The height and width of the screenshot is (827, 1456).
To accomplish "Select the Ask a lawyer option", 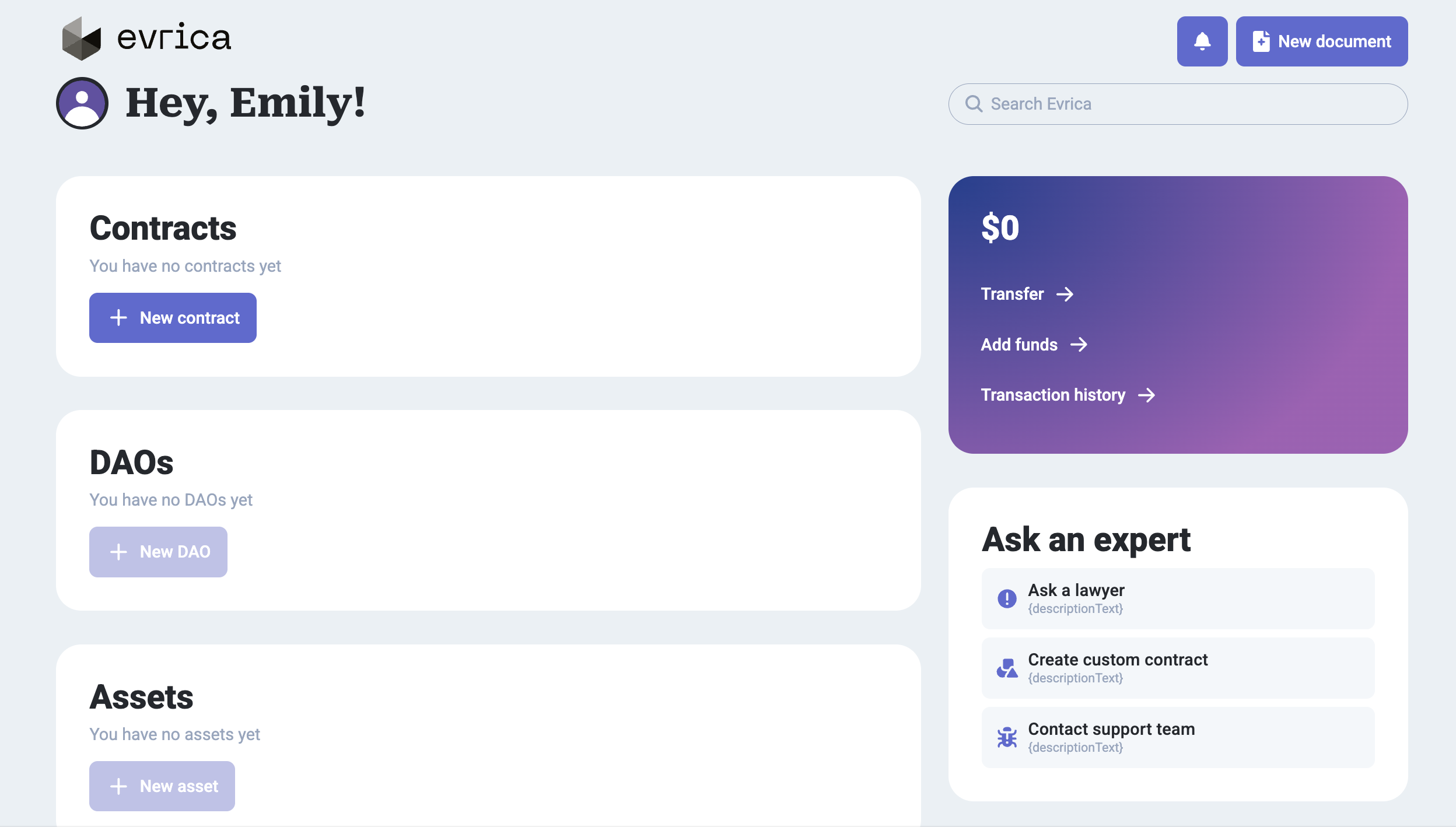I will (1178, 598).
